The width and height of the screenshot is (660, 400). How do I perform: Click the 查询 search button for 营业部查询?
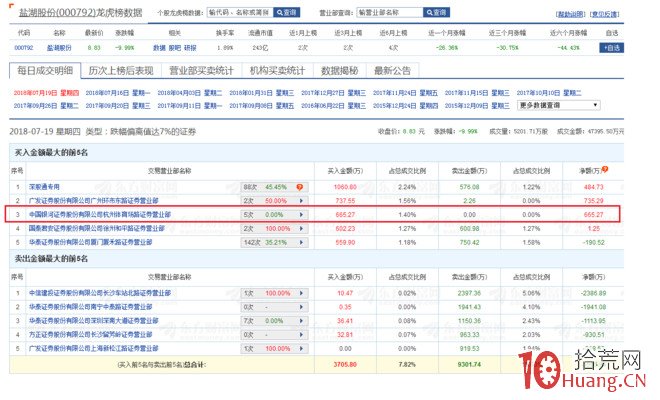click(436, 13)
